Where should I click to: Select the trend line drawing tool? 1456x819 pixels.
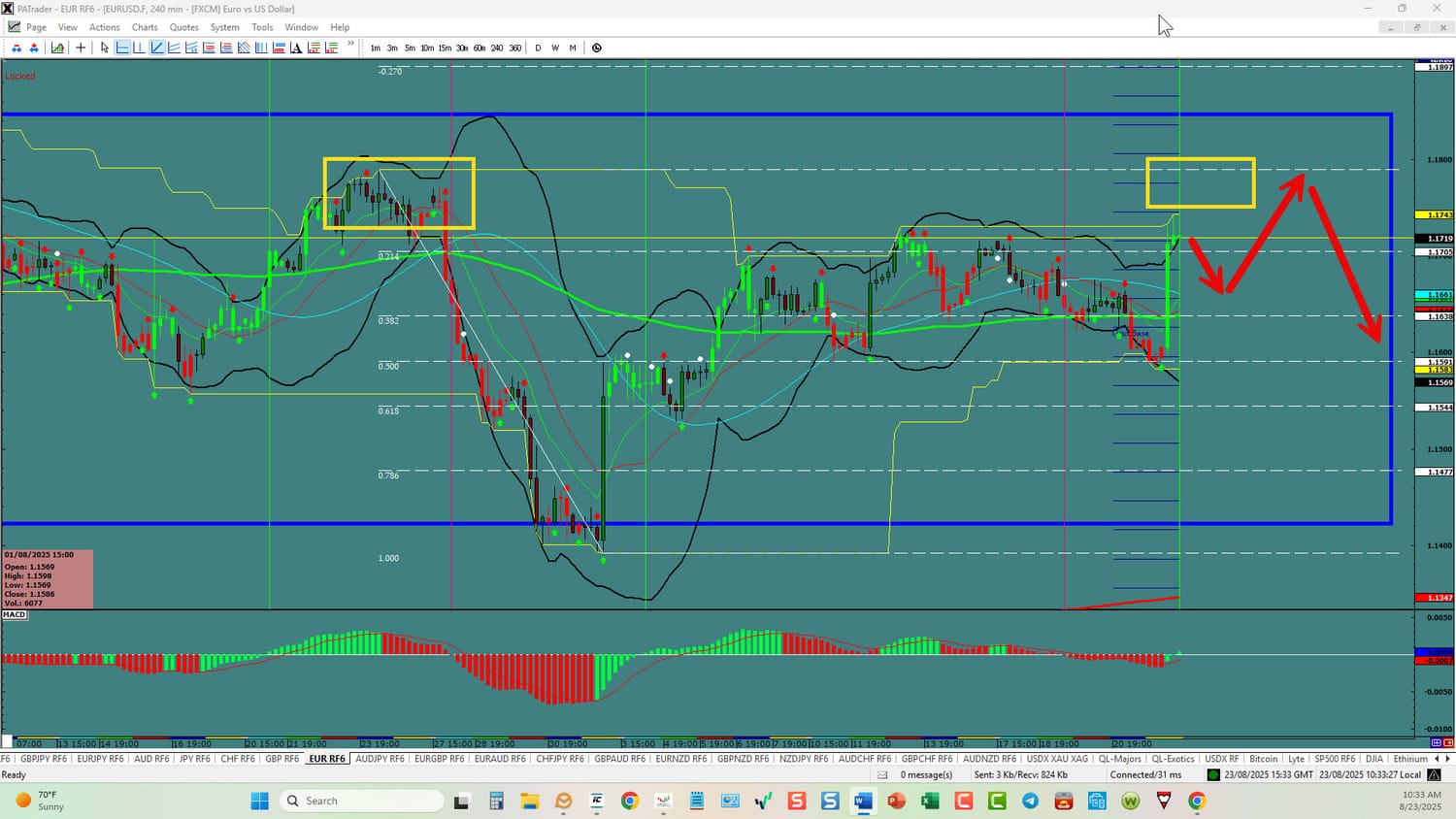(157, 48)
